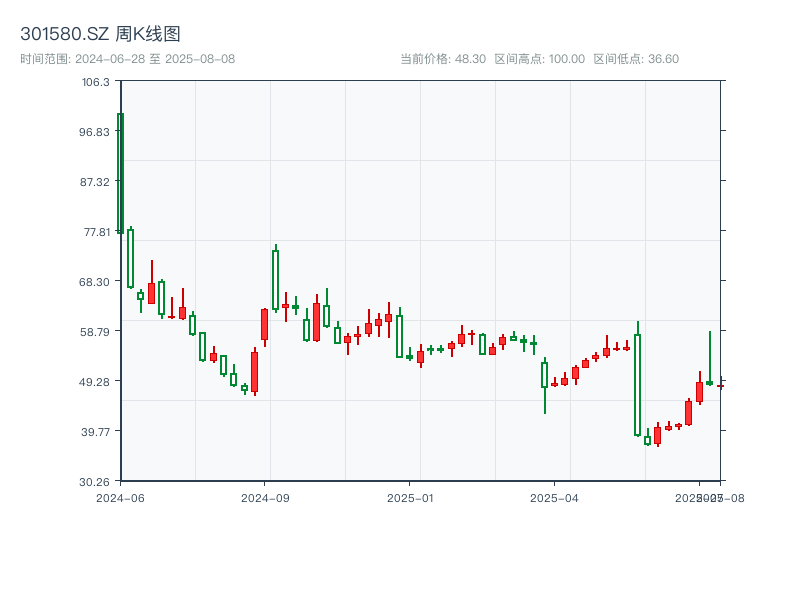Click y-axis label 77.81
The height and width of the screenshot is (600, 800).
[x=96, y=232]
